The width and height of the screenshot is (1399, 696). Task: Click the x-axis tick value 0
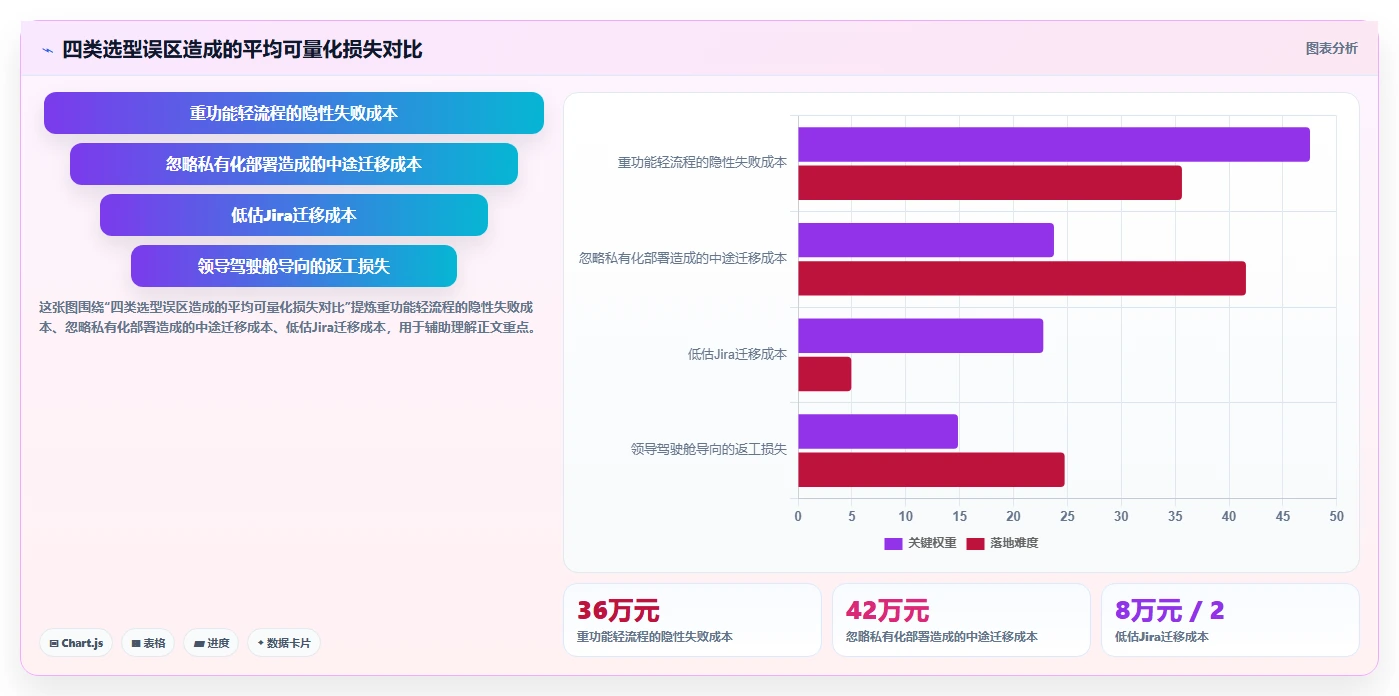(798, 516)
